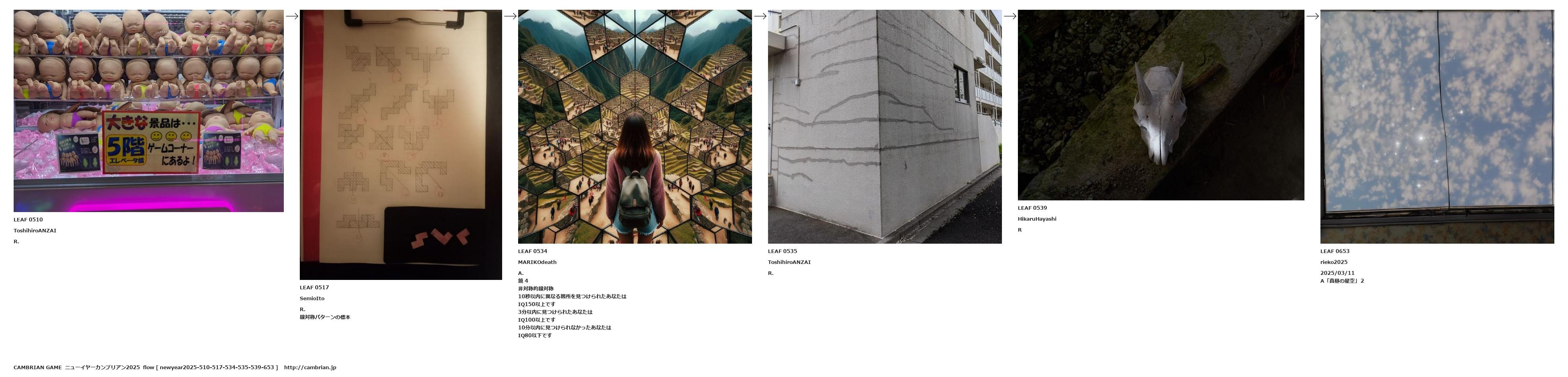Click the arrow after the pattern sketch
The height and width of the screenshot is (377, 1568).
click(510, 16)
